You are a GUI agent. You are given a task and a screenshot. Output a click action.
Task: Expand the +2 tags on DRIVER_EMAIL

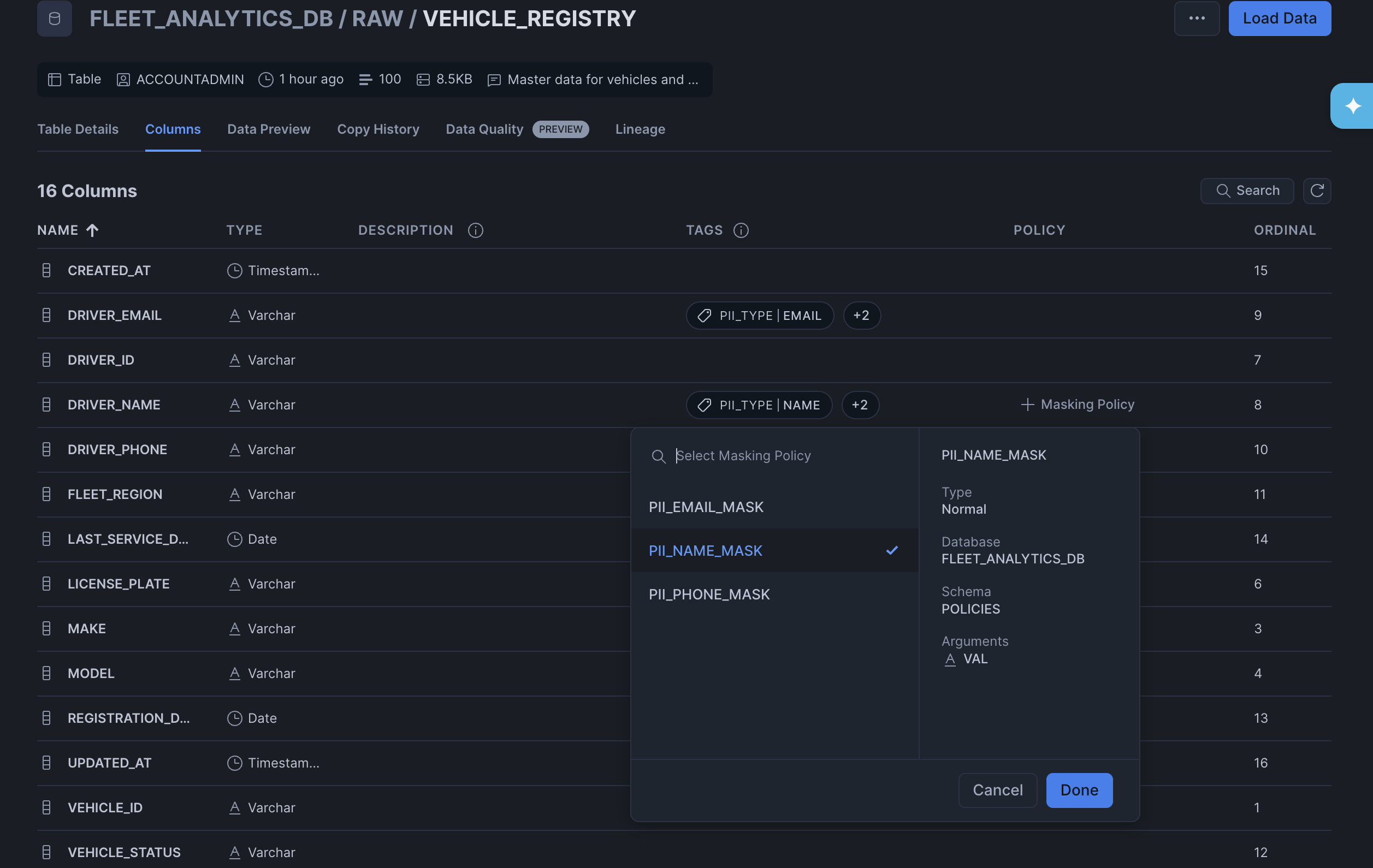(x=861, y=315)
